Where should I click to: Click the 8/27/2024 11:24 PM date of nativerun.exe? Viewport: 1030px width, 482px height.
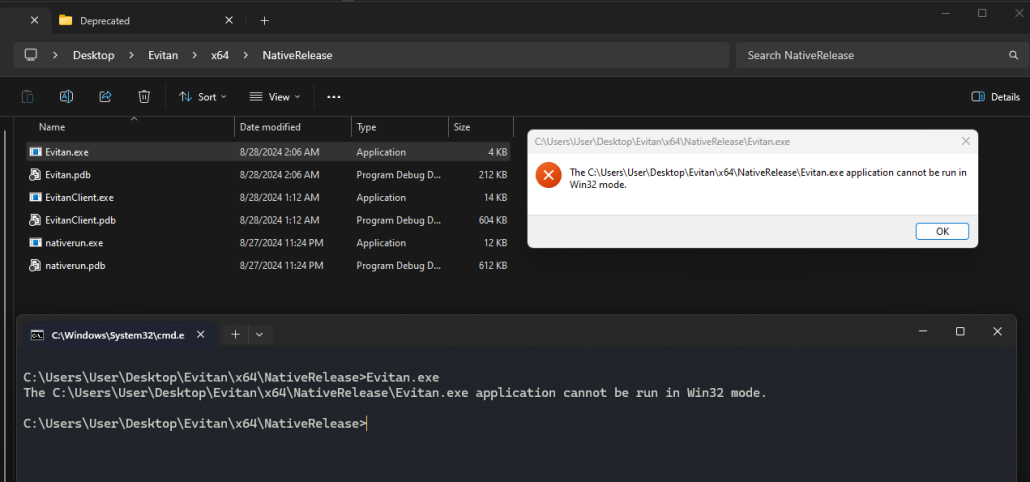coord(282,243)
